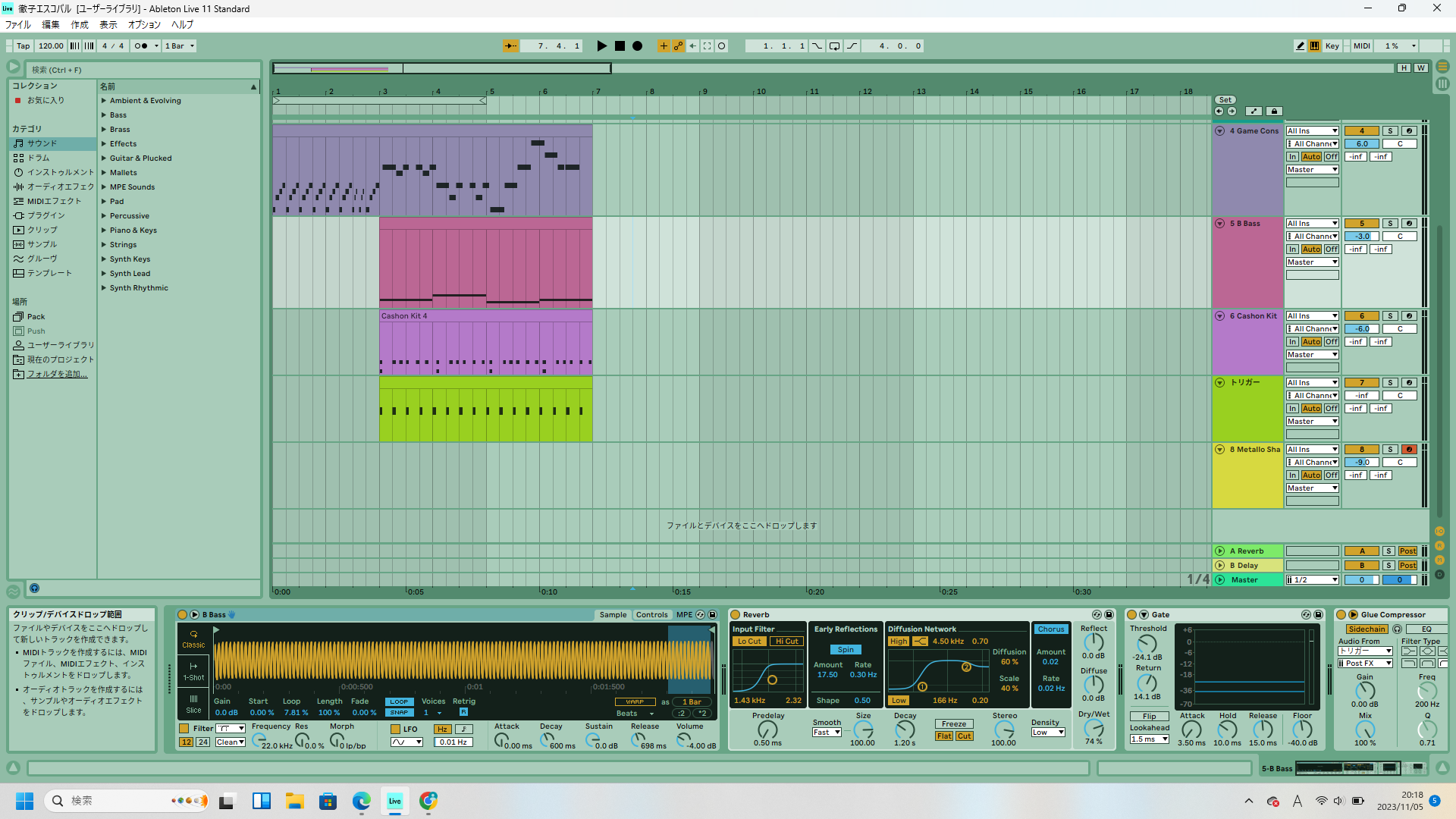Click the Key map mode button

(x=1332, y=46)
